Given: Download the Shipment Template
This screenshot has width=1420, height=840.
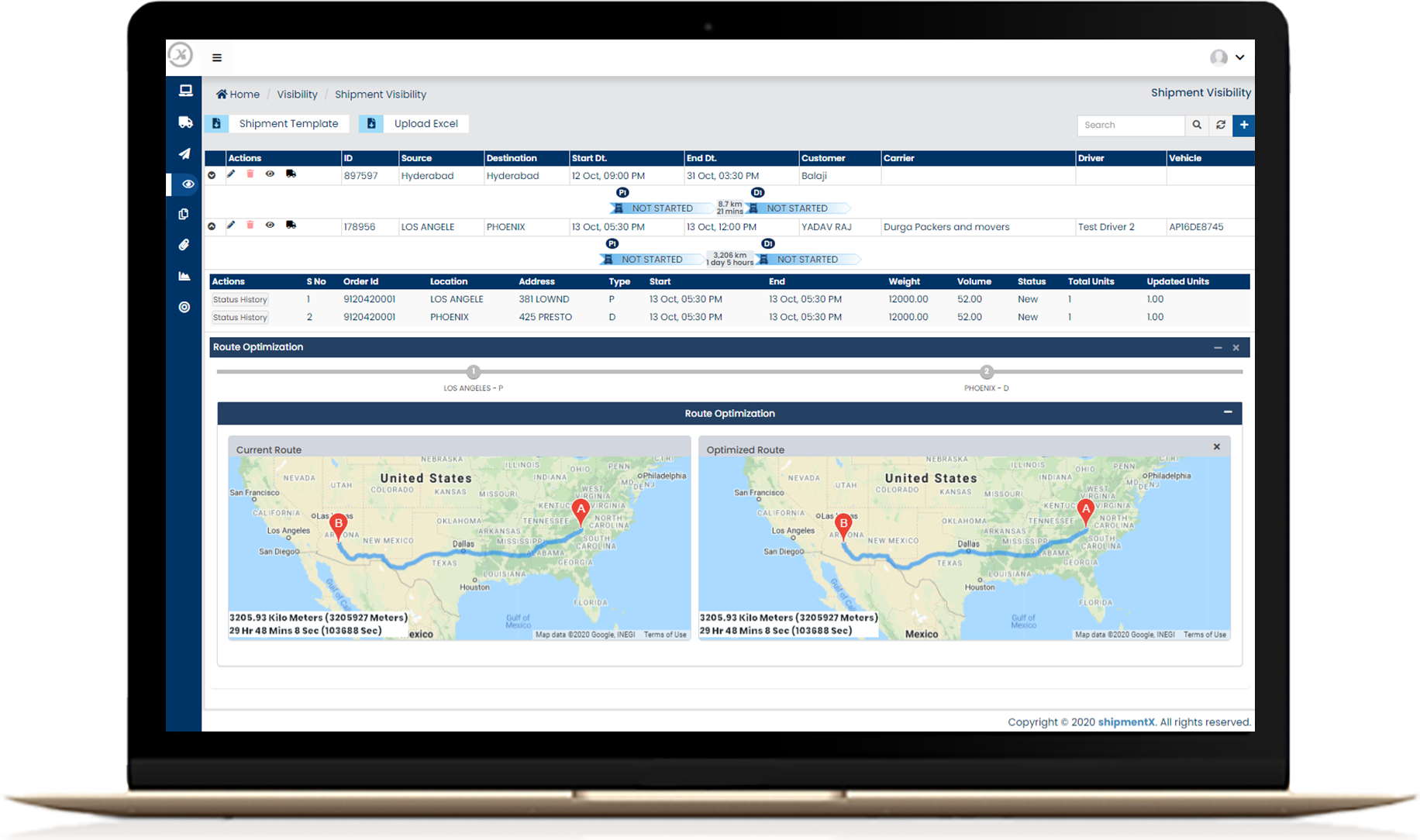Looking at the screenshot, I should click(x=277, y=123).
